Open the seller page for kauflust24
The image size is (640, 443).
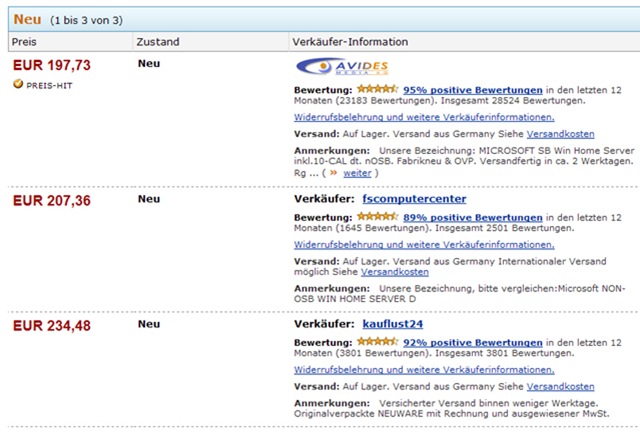[x=393, y=324]
